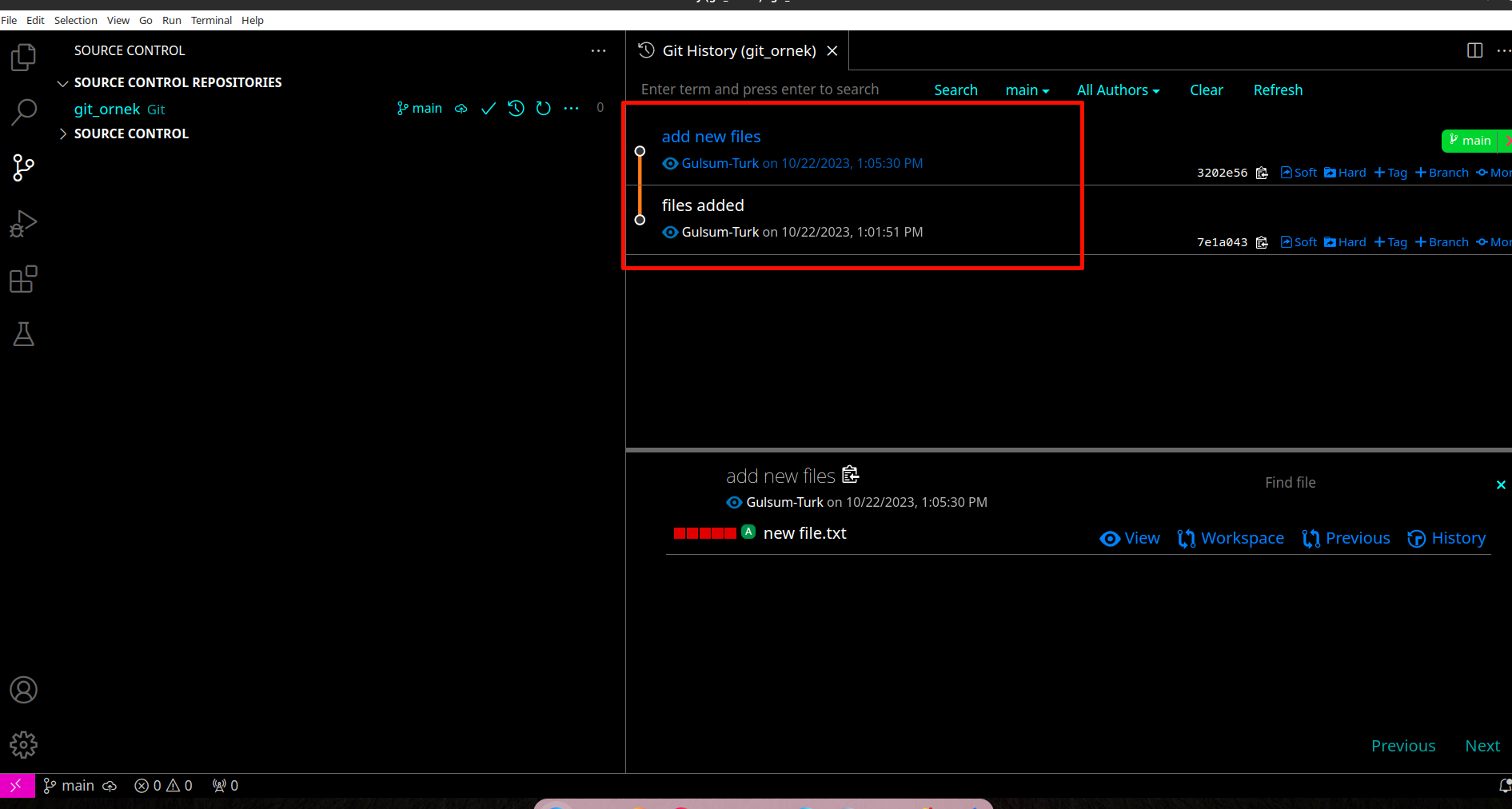
Task: Open the All Authors filter dropdown
Action: (x=1118, y=90)
